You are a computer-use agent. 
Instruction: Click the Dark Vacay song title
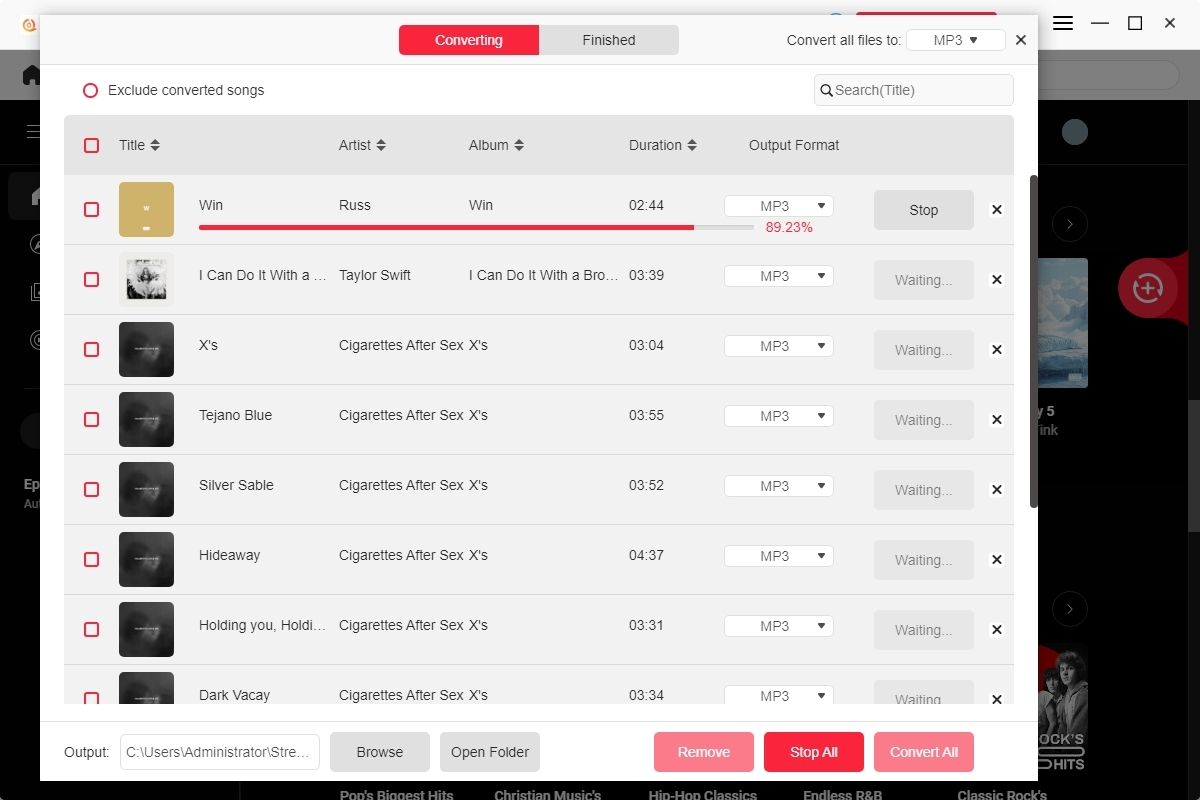pyautogui.click(x=234, y=695)
